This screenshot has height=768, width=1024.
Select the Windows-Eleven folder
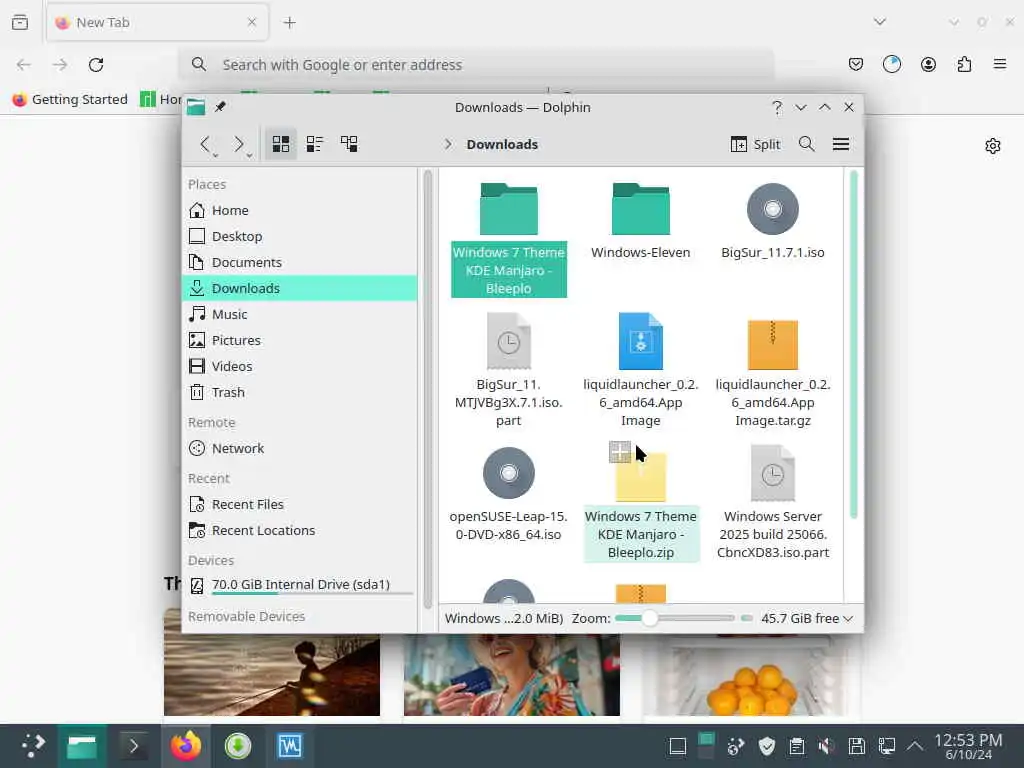coord(641,221)
